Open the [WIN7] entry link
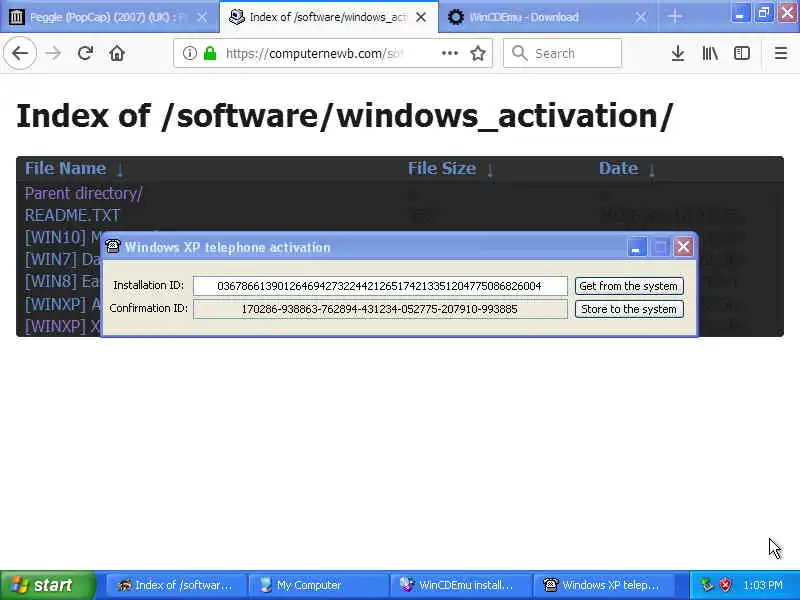The width and height of the screenshot is (800, 600). [x=62, y=259]
